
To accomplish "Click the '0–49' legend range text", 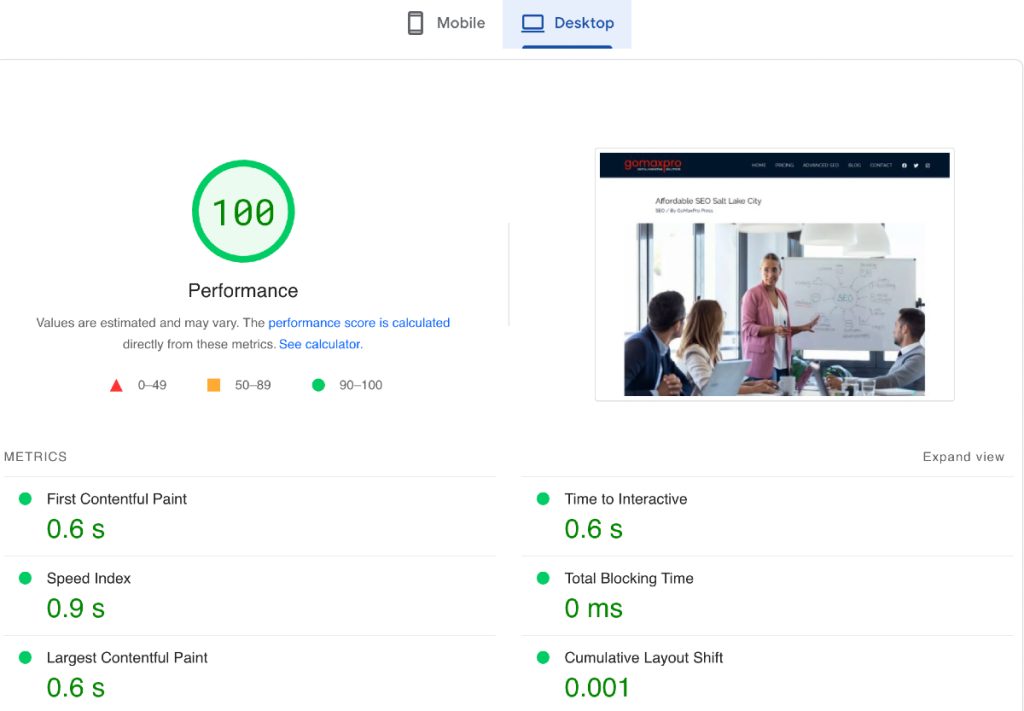I will (152, 385).
